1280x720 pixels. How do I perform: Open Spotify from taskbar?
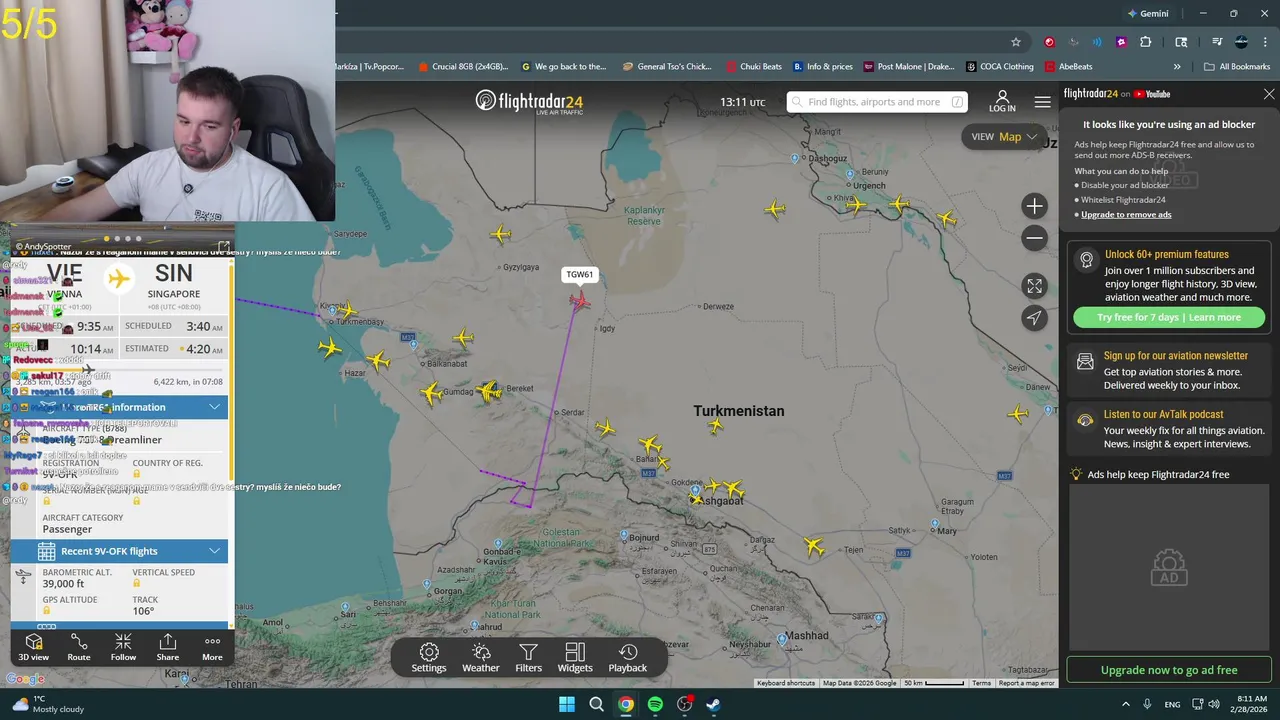coord(655,704)
